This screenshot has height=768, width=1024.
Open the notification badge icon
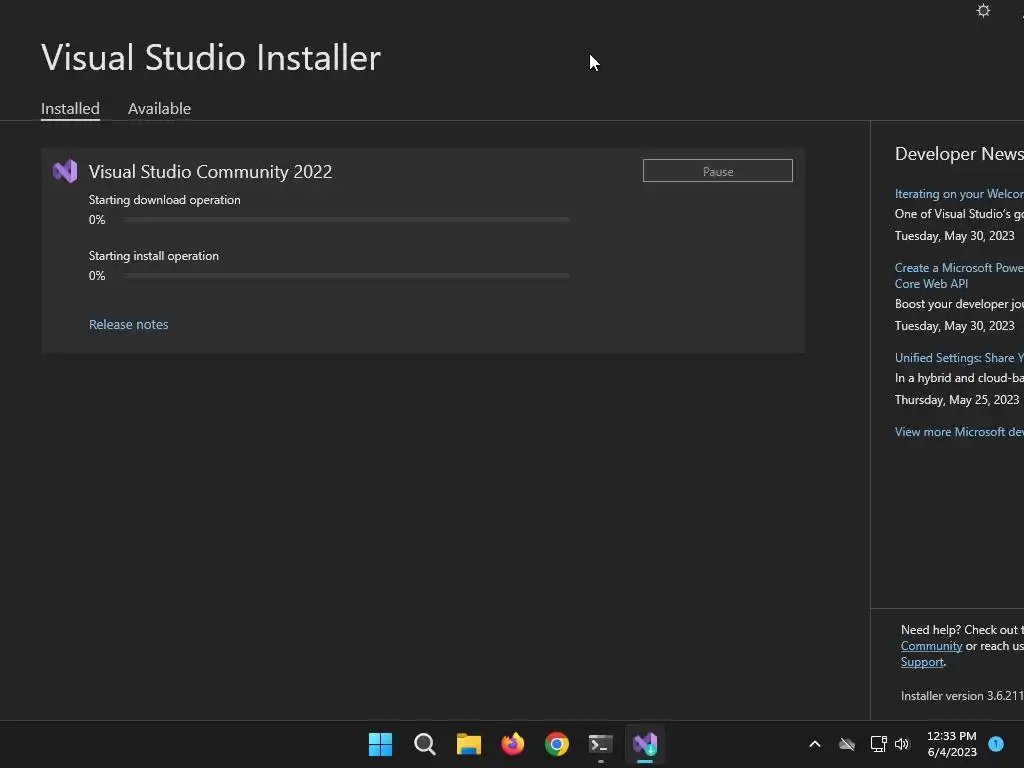point(995,744)
